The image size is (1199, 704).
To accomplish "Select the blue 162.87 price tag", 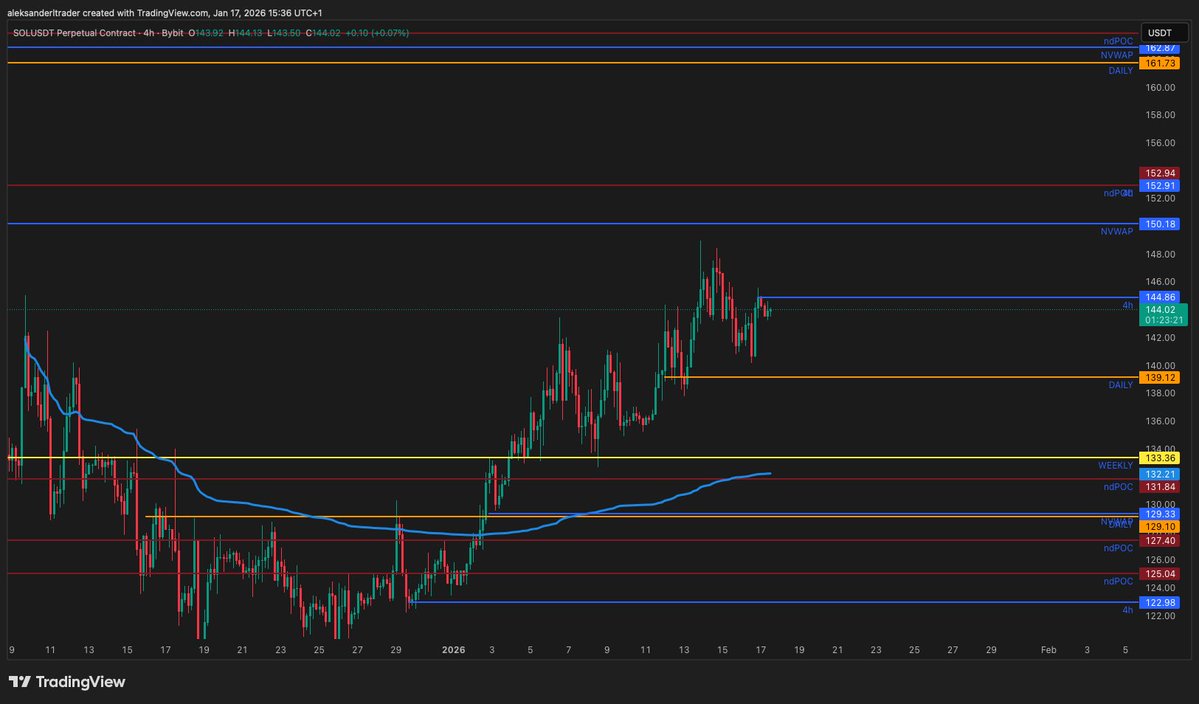I will click(1160, 48).
